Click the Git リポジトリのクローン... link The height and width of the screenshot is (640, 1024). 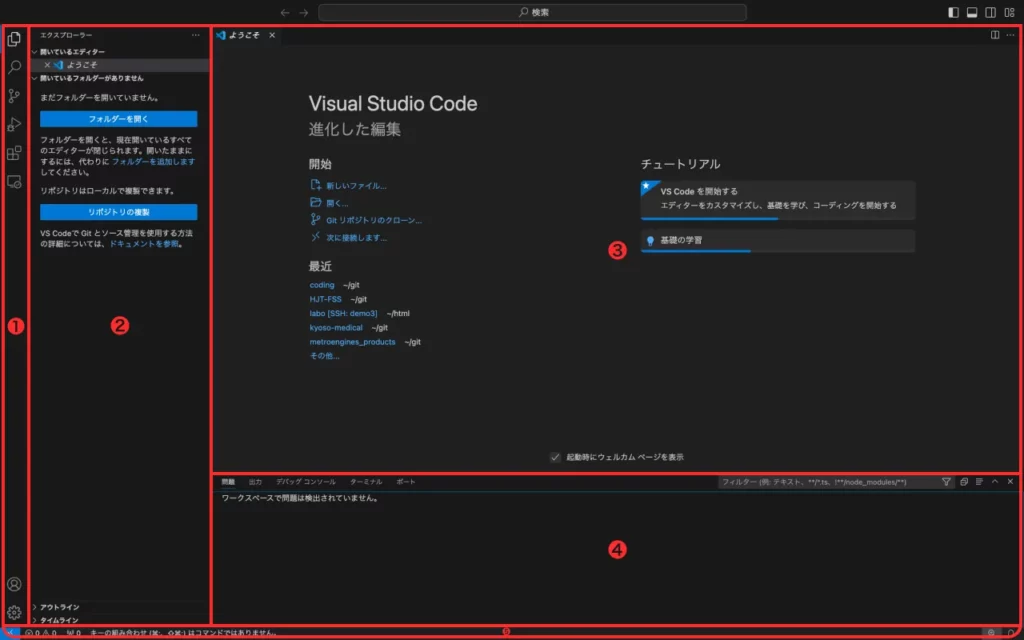[x=374, y=220]
